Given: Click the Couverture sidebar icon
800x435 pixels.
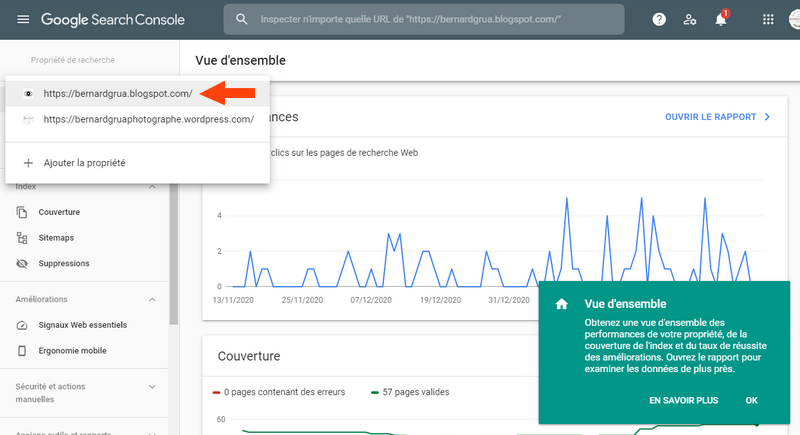Looking at the screenshot, I should point(23,212).
